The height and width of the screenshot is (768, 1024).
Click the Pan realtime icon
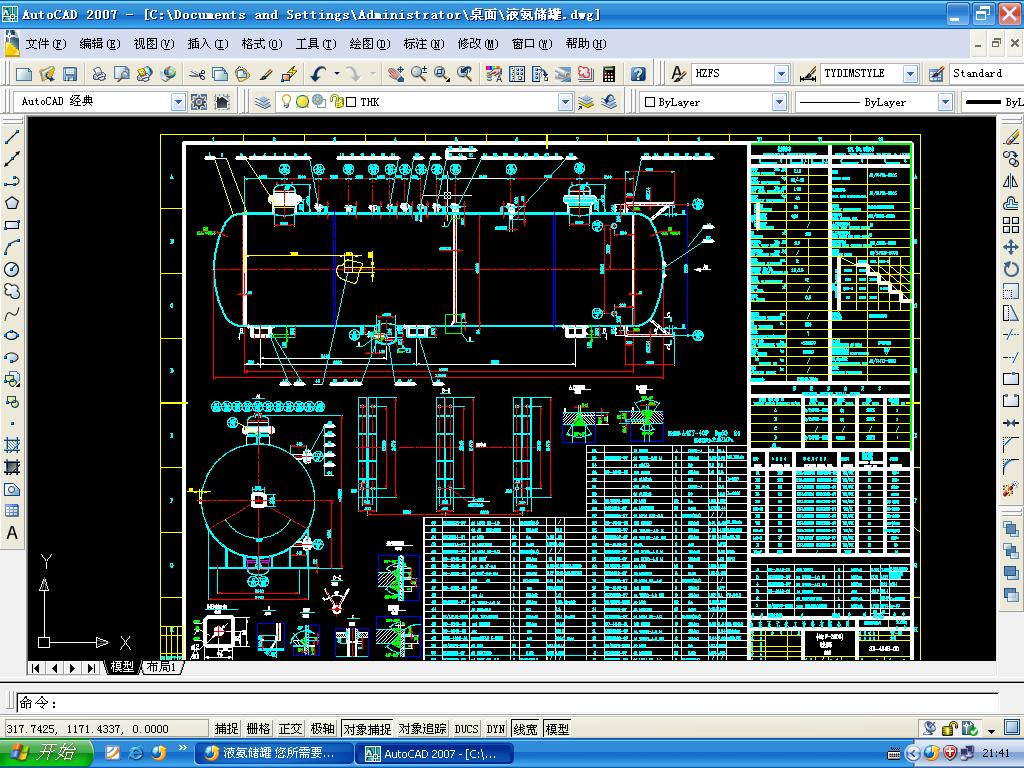[396, 74]
